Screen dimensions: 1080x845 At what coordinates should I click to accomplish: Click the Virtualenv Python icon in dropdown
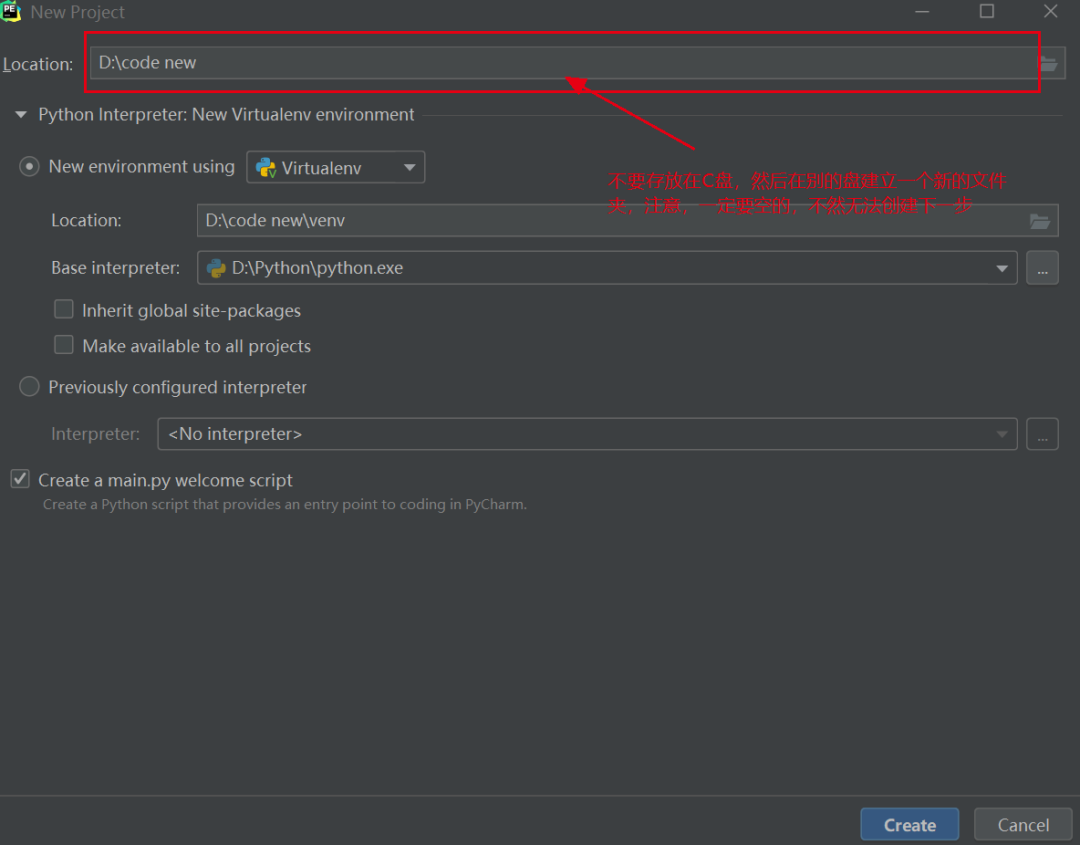(x=266, y=167)
